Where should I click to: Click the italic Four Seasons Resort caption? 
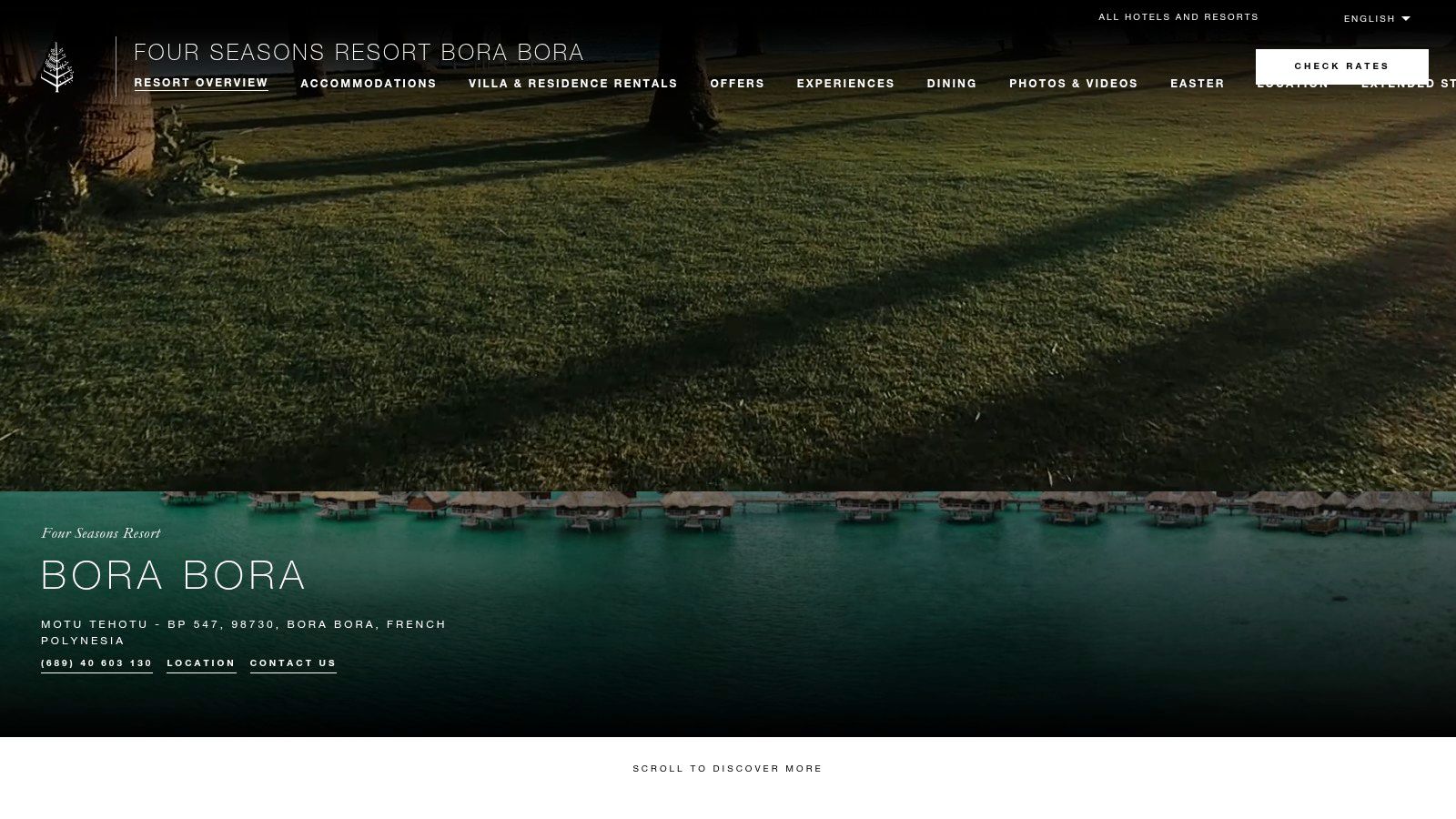pyautogui.click(x=101, y=533)
